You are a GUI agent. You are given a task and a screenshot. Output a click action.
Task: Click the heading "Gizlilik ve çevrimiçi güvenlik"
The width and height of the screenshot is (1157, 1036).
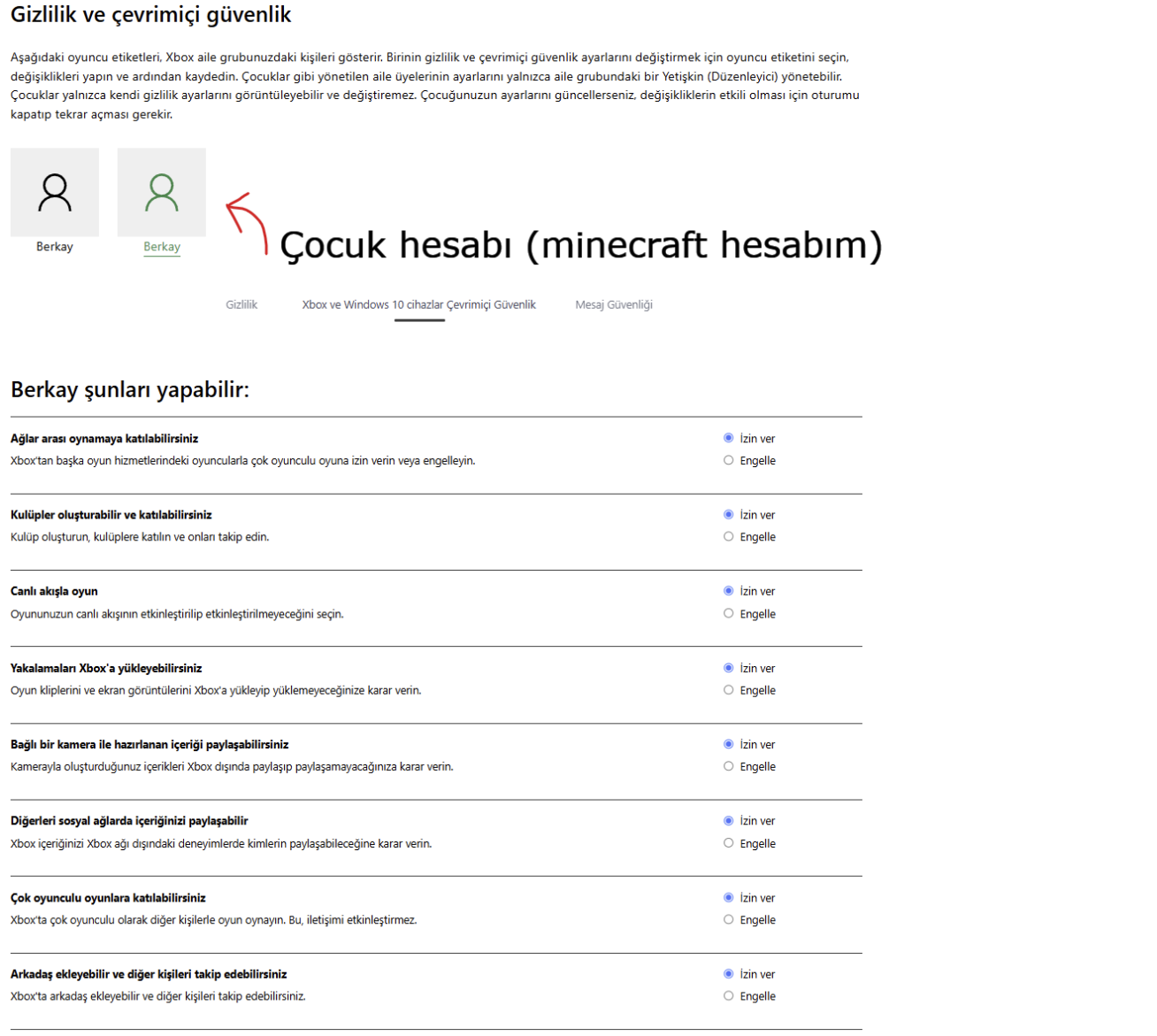tap(151, 15)
